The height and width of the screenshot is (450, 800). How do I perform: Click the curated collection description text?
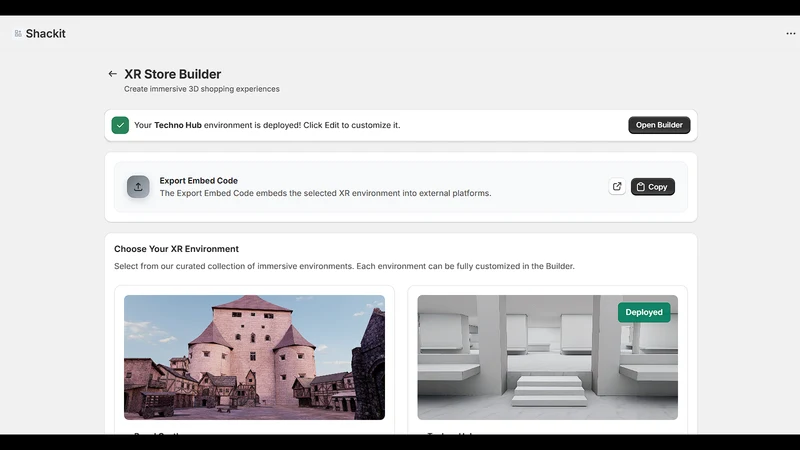tap(344, 266)
